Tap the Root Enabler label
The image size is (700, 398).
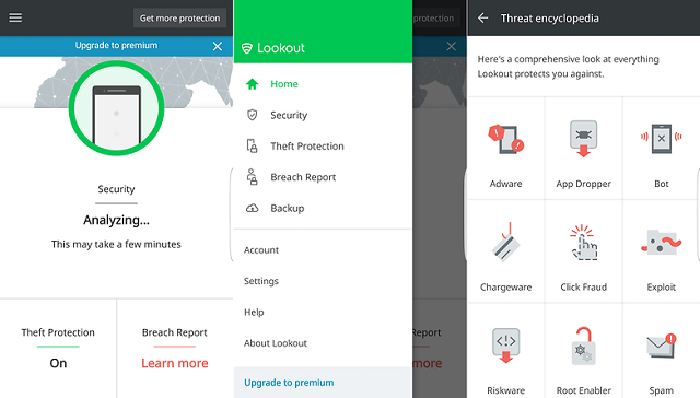[x=583, y=391]
